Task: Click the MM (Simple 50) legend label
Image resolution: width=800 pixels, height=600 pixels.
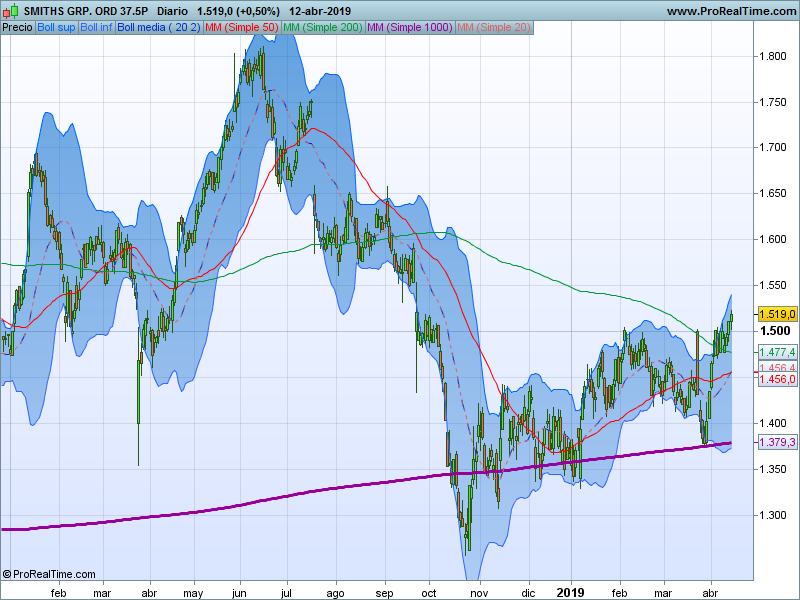Action: [241, 28]
